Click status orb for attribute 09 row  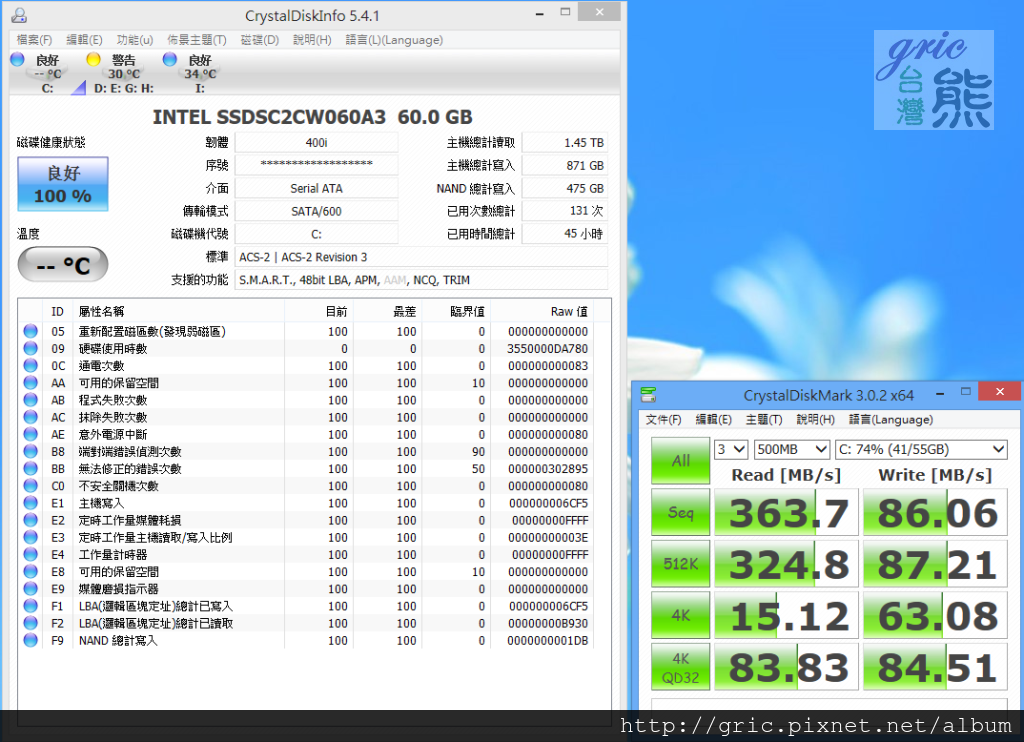click(x=31, y=348)
